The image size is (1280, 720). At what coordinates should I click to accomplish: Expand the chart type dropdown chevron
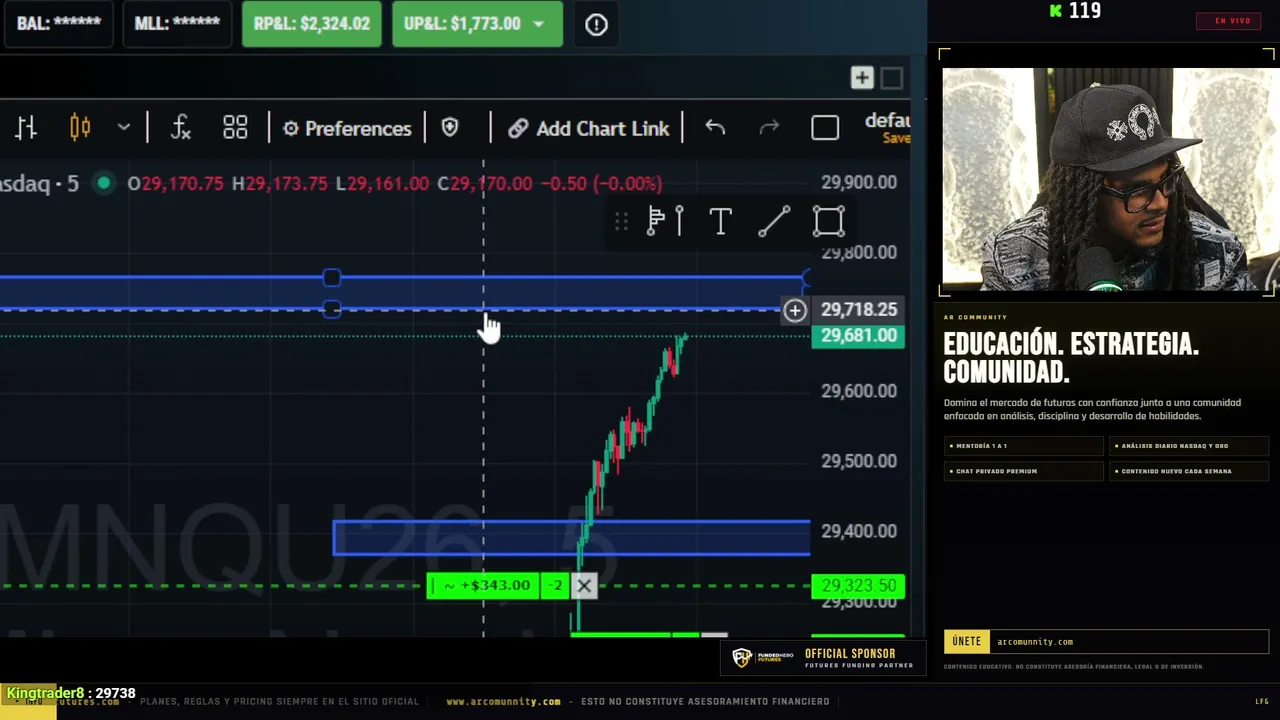[124, 128]
